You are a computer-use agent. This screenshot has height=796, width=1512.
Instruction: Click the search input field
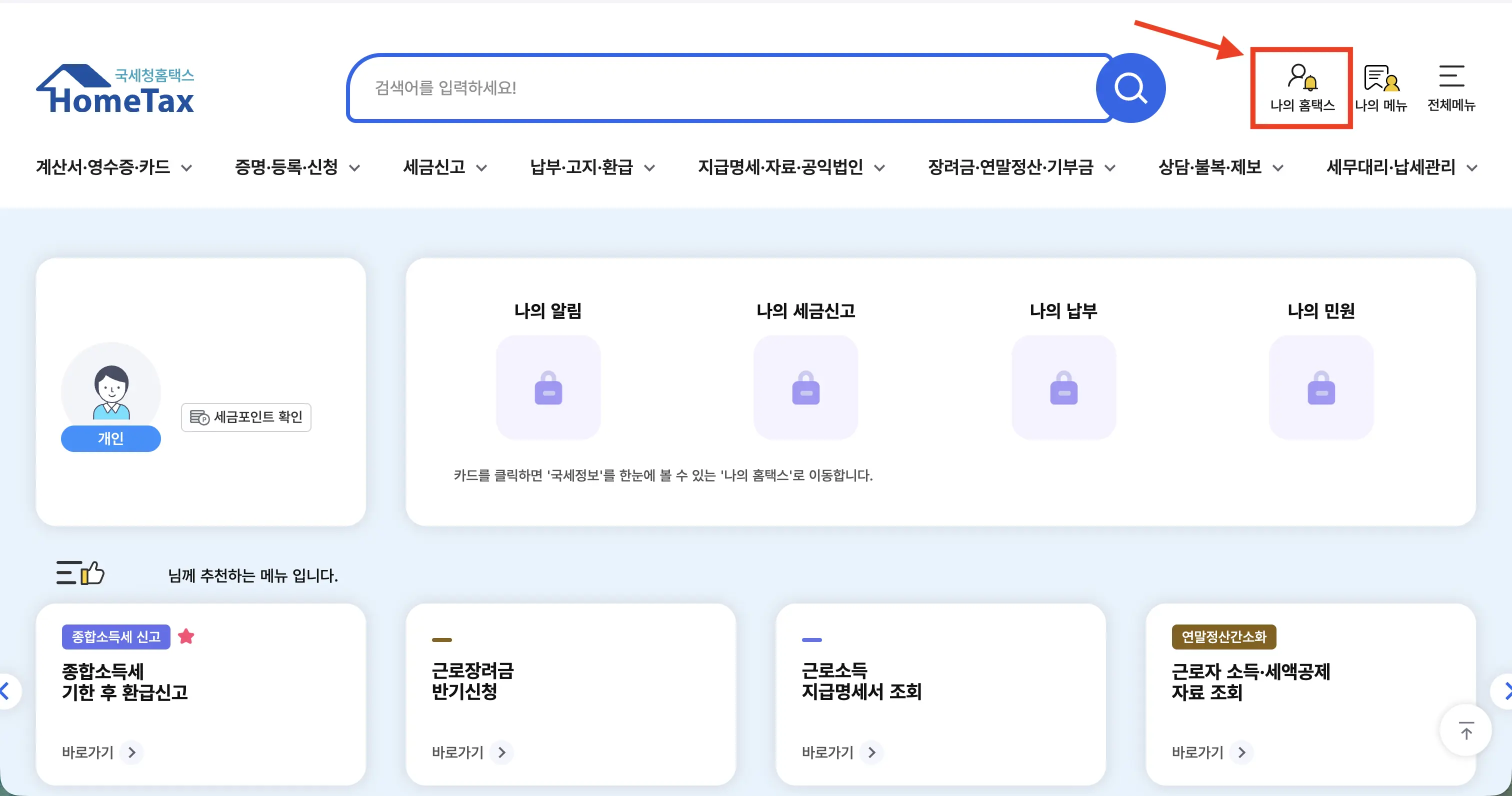[704, 87]
